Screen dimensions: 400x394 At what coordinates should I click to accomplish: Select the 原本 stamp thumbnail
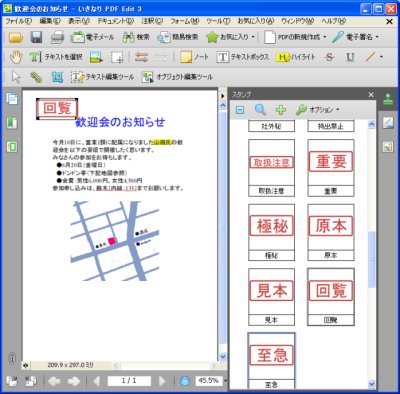pos(331,232)
